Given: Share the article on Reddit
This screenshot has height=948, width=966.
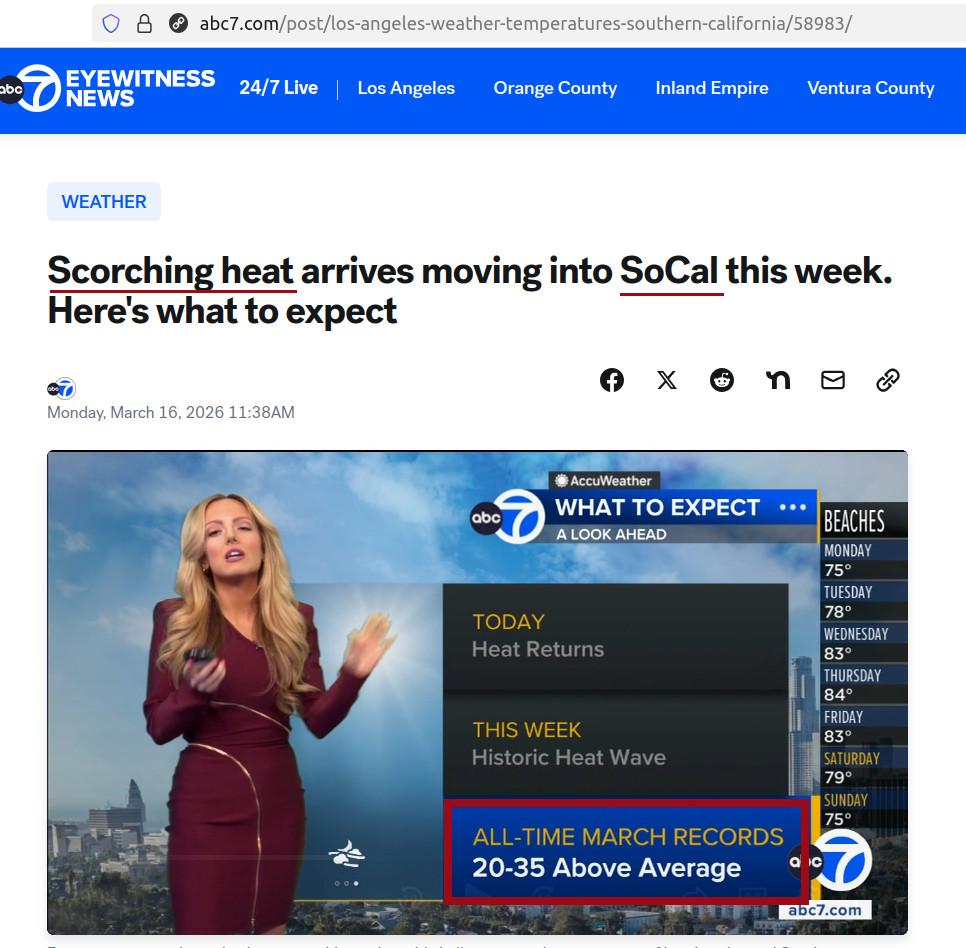Looking at the screenshot, I should pyautogui.click(x=722, y=380).
